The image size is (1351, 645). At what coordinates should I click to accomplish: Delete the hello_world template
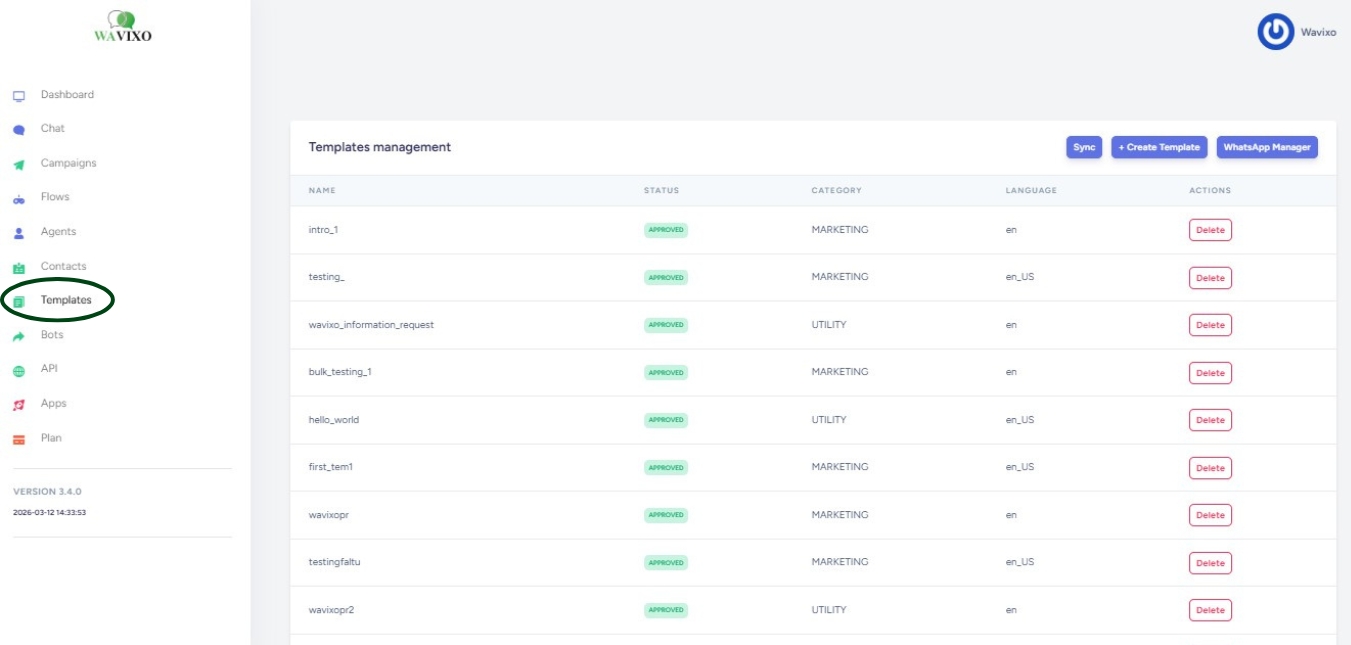(x=1209, y=420)
